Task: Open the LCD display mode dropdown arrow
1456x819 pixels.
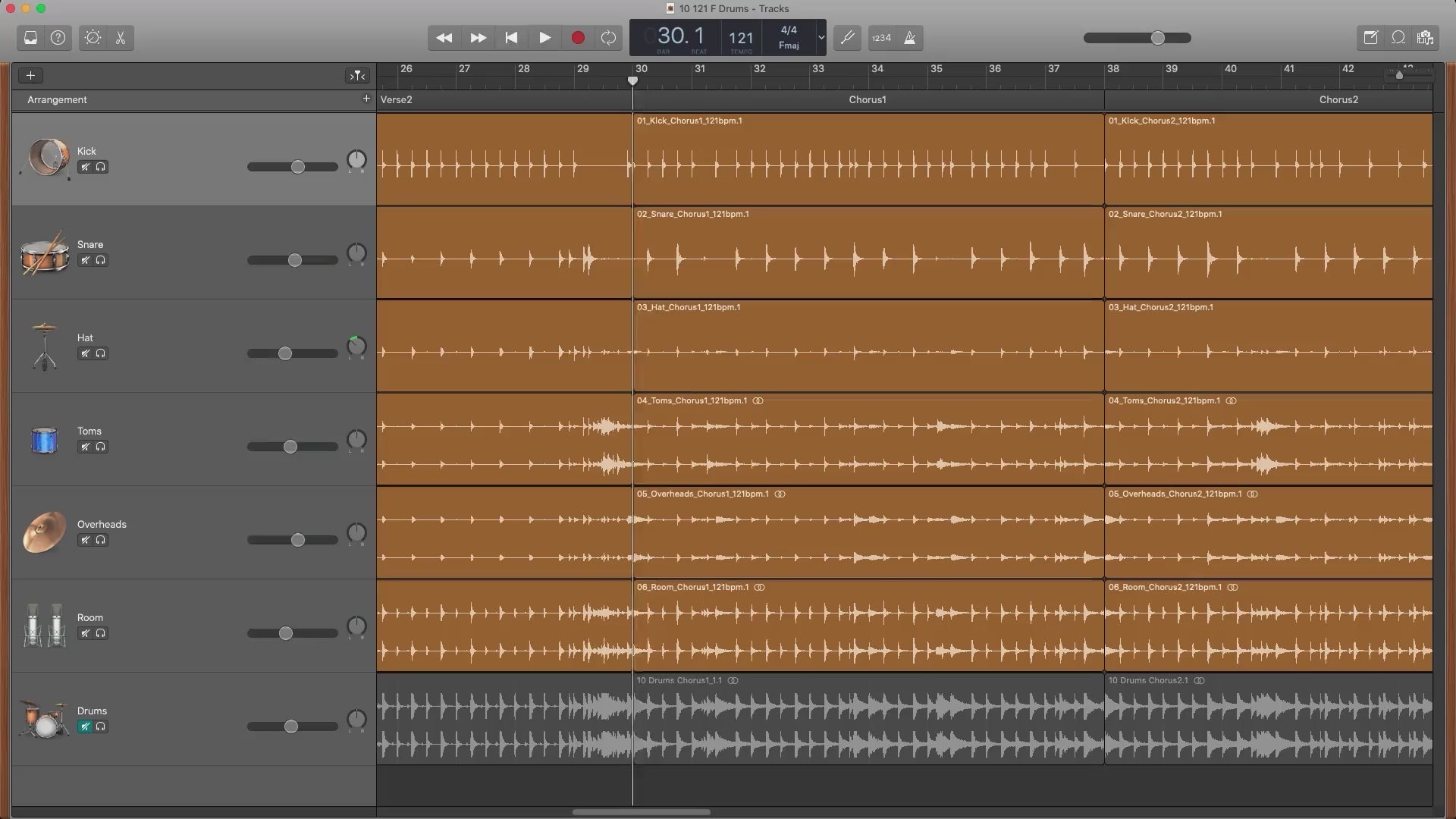Action: (x=821, y=37)
